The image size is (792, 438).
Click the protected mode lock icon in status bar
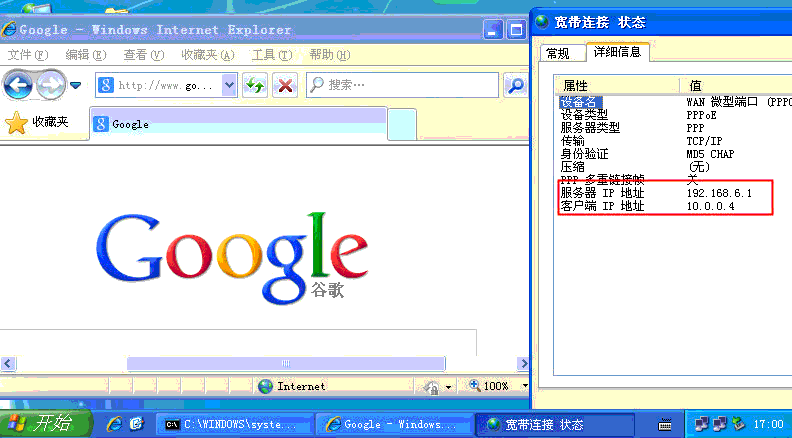click(431, 387)
